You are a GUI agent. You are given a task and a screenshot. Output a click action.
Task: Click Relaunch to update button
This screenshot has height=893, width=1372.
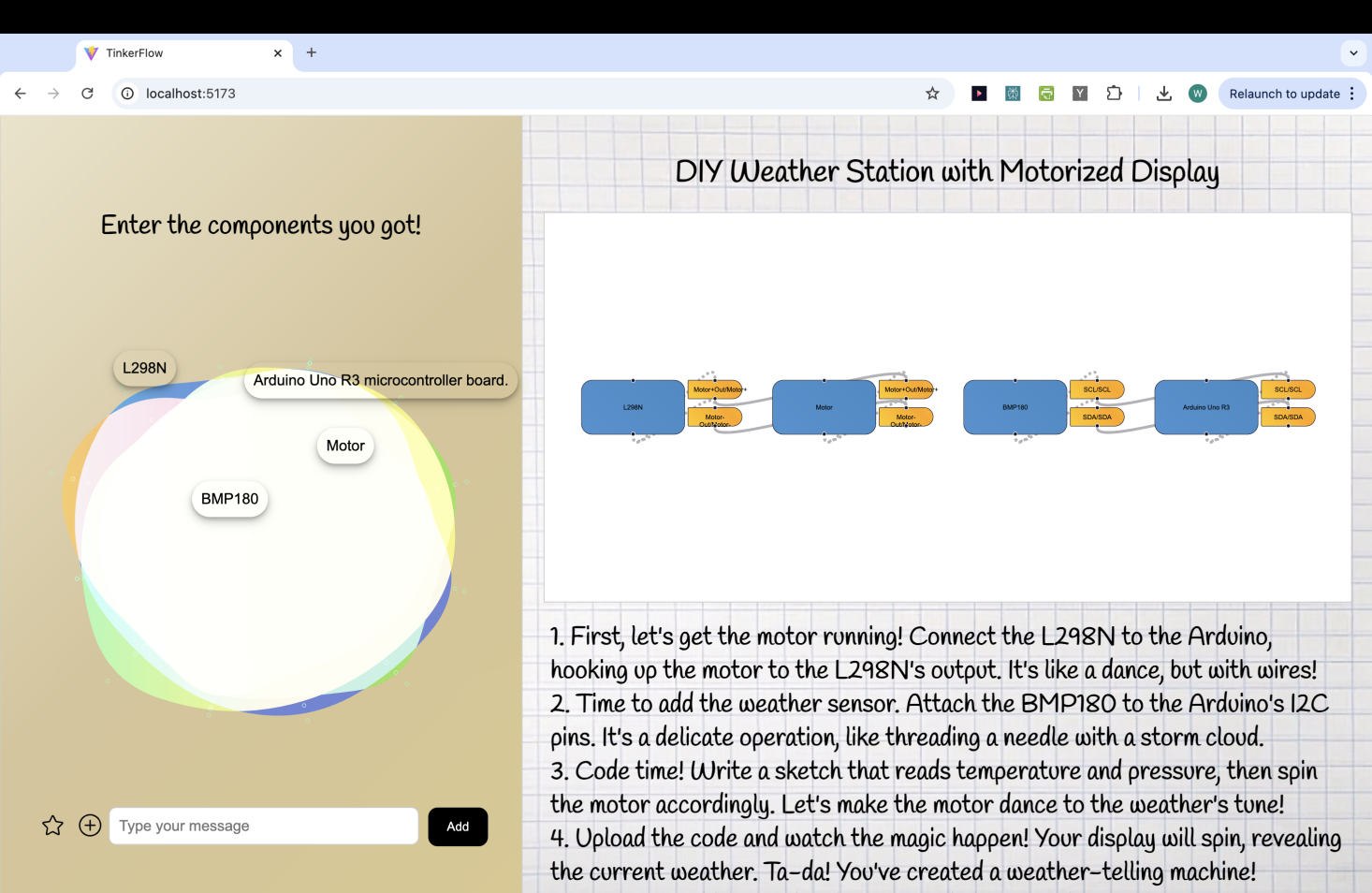pyautogui.click(x=1284, y=94)
